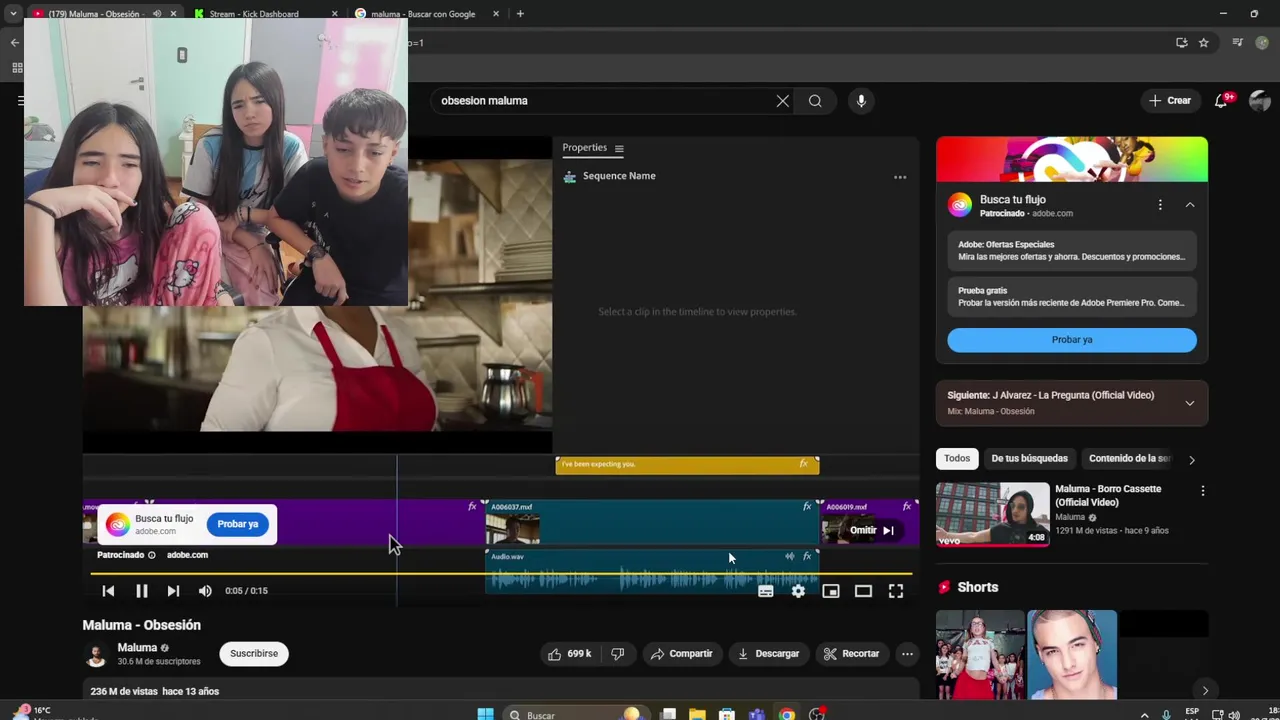The height and width of the screenshot is (720, 1280).
Task: Visit adobe.com link on ad overlay
Action: (187, 555)
